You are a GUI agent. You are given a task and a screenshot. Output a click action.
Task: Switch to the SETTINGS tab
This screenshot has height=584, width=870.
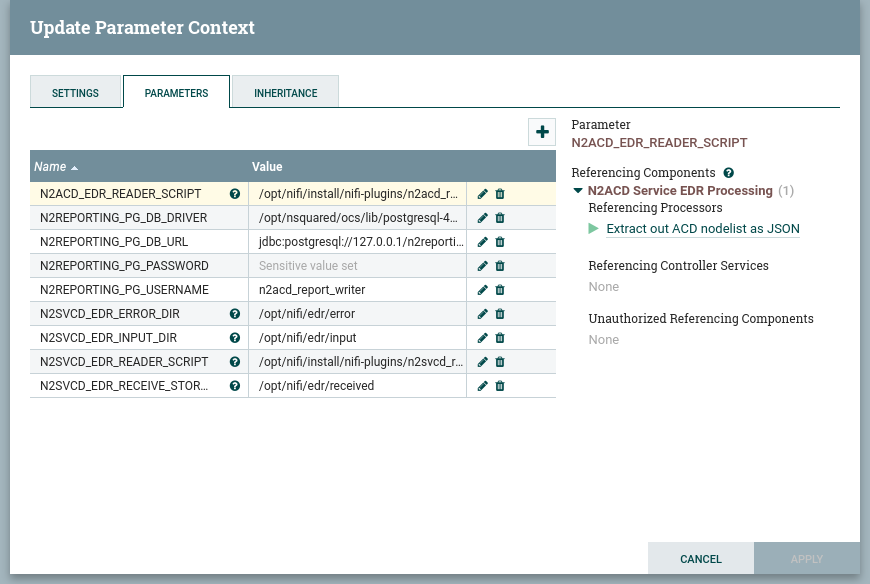(x=75, y=93)
